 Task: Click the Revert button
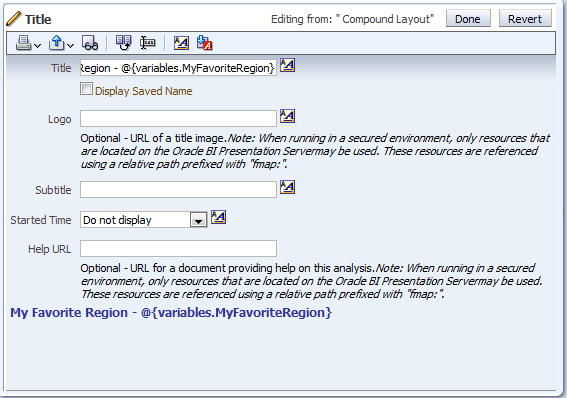pos(525,19)
